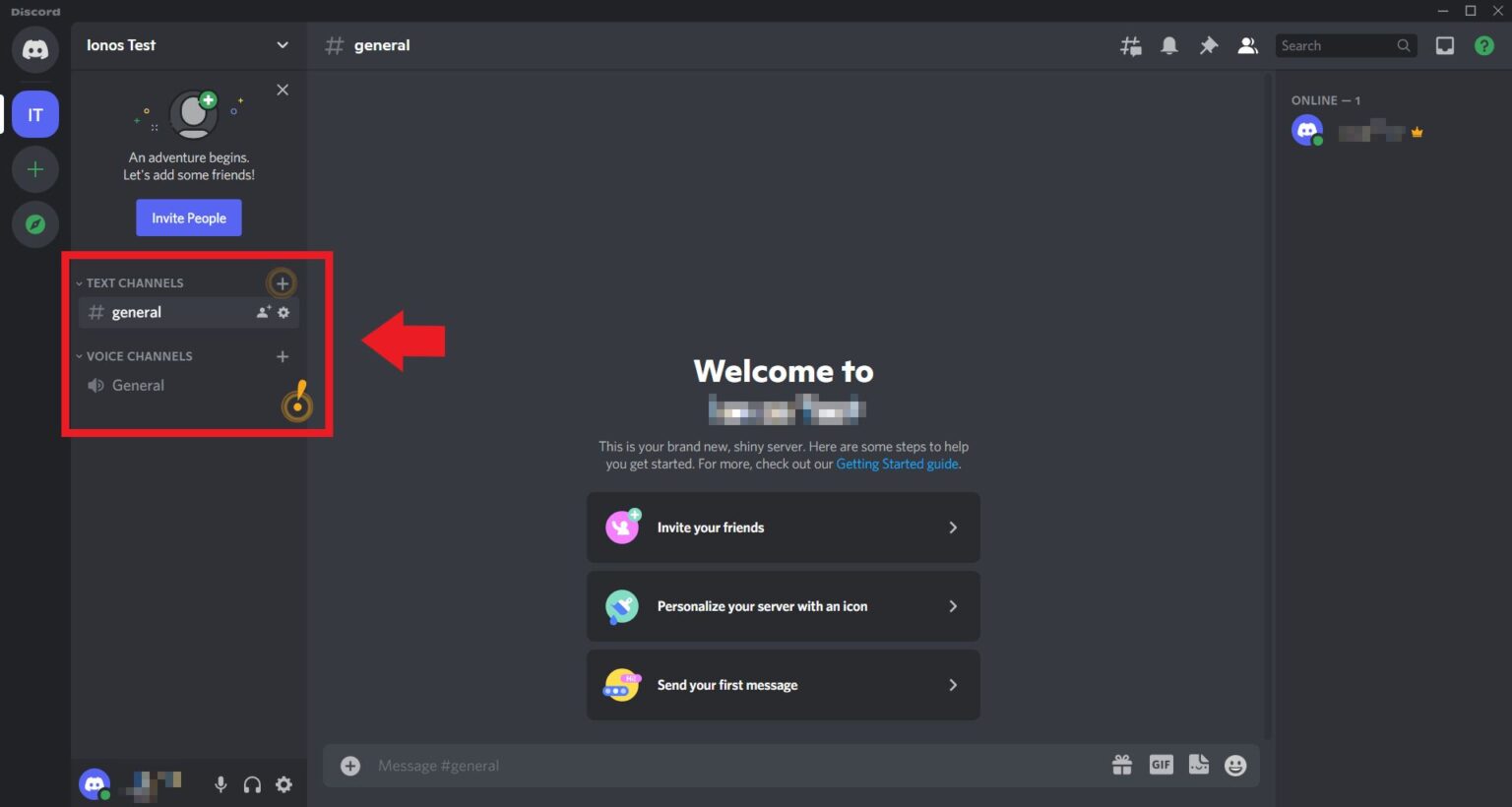Deafen yourself with the headphones icon
This screenshot has width=1512, height=807.
click(x=252, y=784)
